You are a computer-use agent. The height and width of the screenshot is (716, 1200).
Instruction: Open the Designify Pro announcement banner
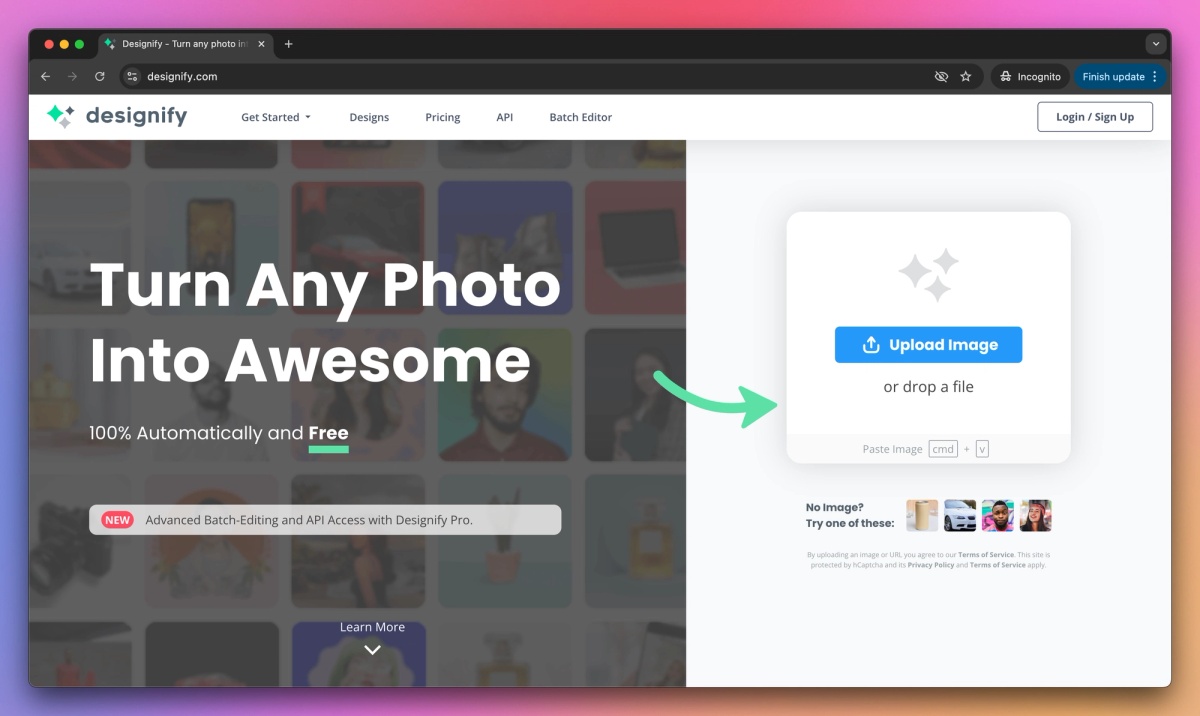coord(325,520)
